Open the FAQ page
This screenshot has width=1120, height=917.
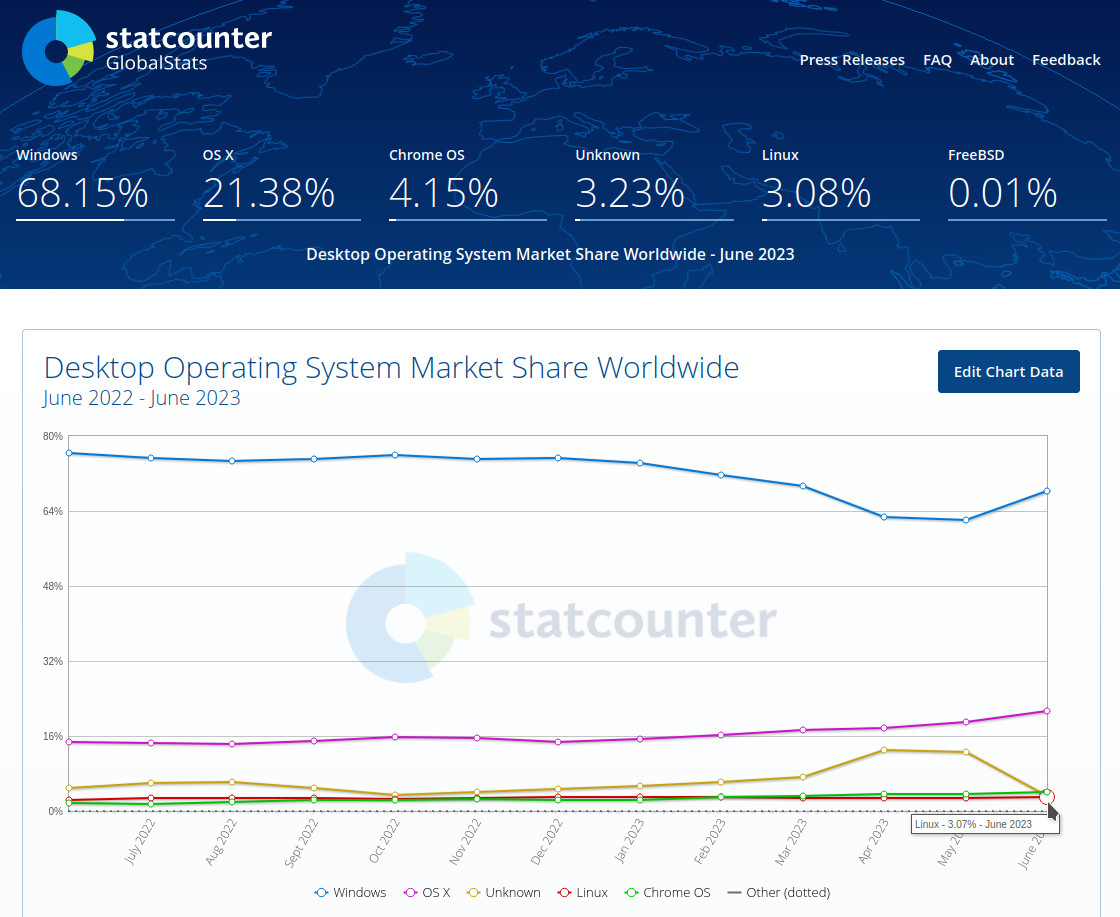point(937,60)
